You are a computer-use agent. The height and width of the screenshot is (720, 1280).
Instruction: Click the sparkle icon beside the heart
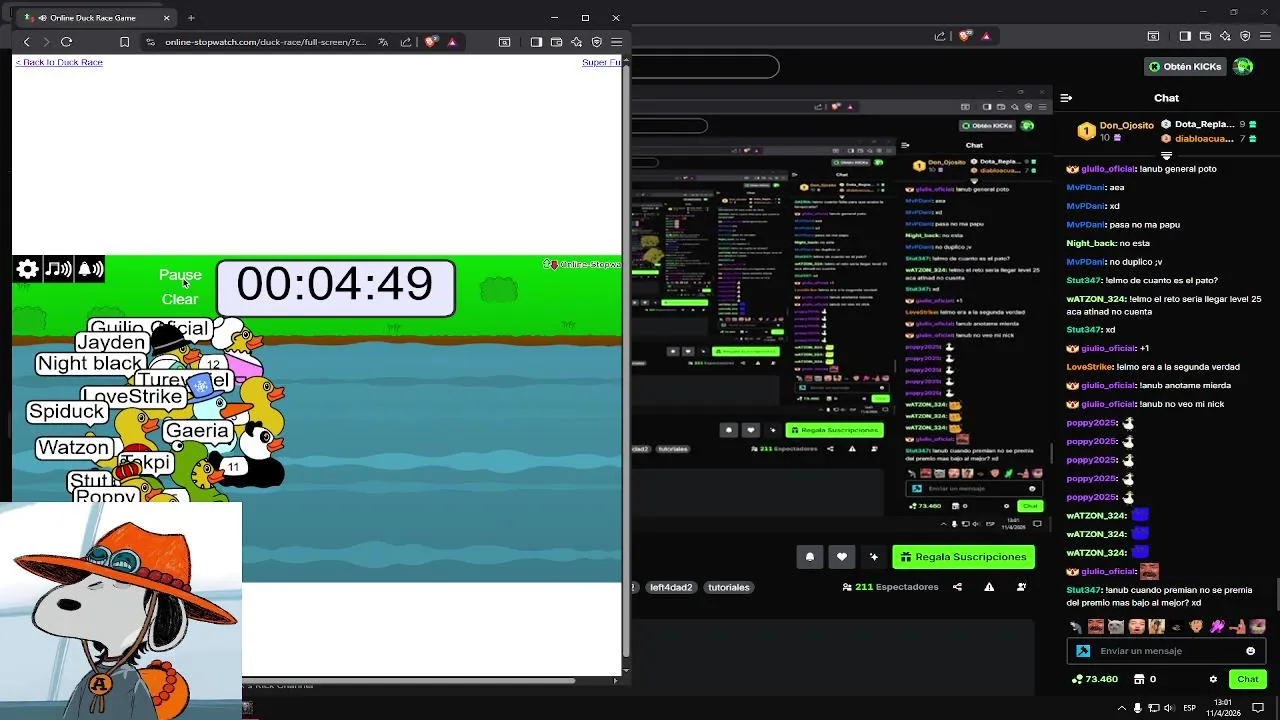click(874, 557)
